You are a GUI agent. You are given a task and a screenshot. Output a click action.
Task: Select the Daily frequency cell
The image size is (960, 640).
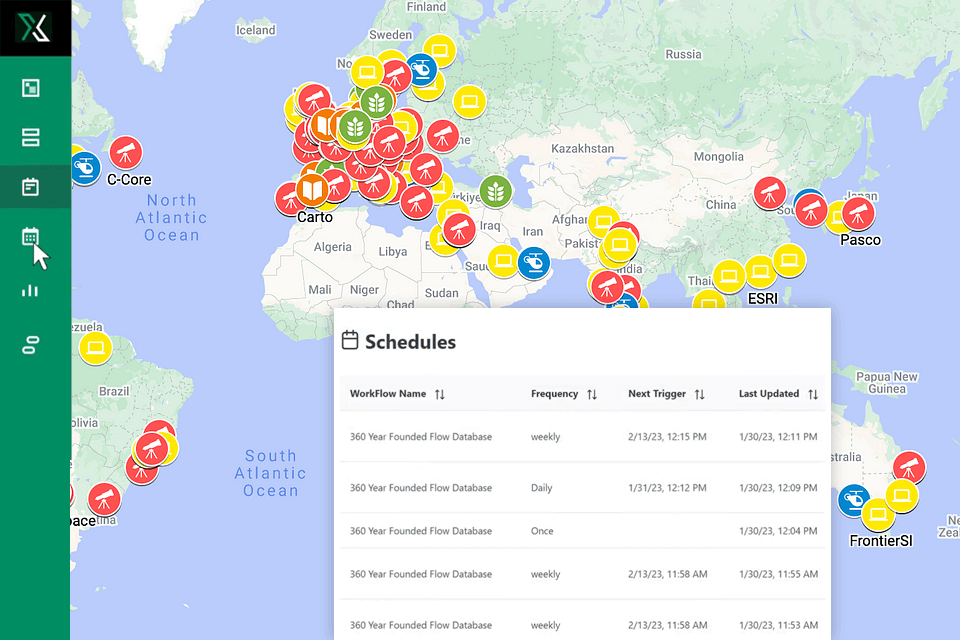click(x=541, y=488)
